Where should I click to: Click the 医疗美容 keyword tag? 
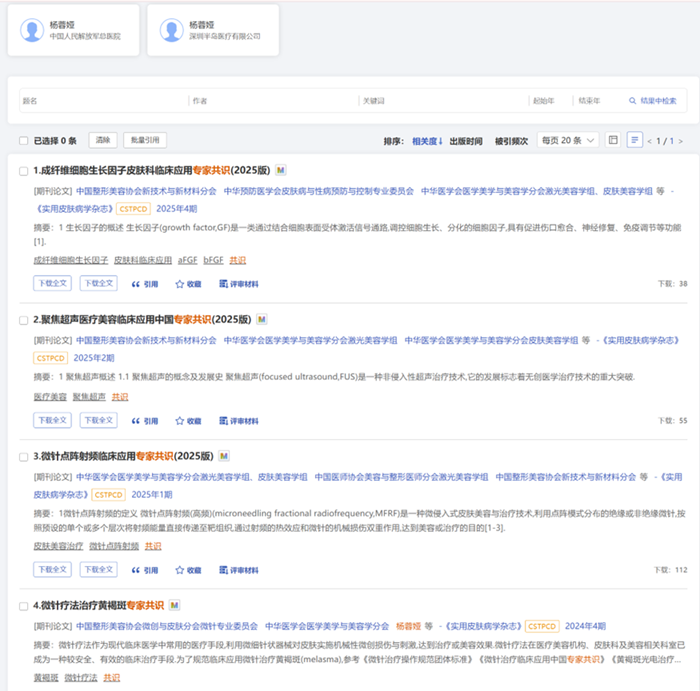(50, 397)
